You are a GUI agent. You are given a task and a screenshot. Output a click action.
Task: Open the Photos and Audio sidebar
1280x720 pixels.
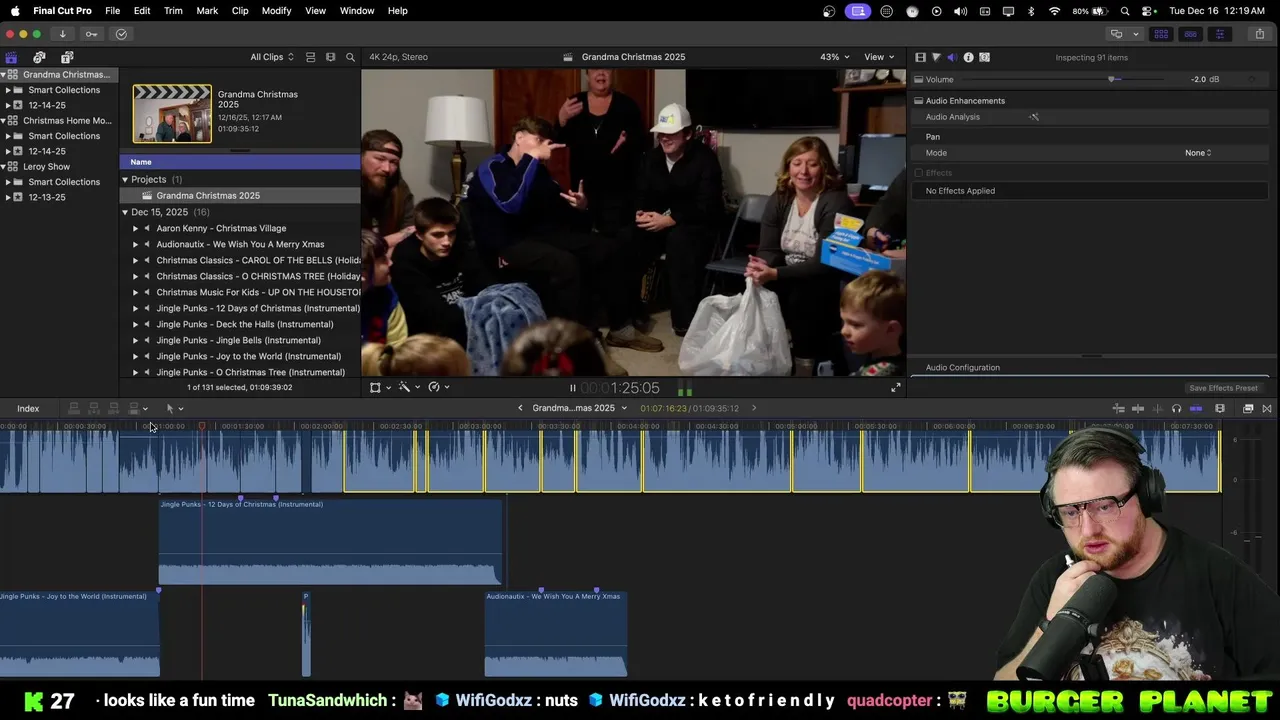tap(39, 57)
